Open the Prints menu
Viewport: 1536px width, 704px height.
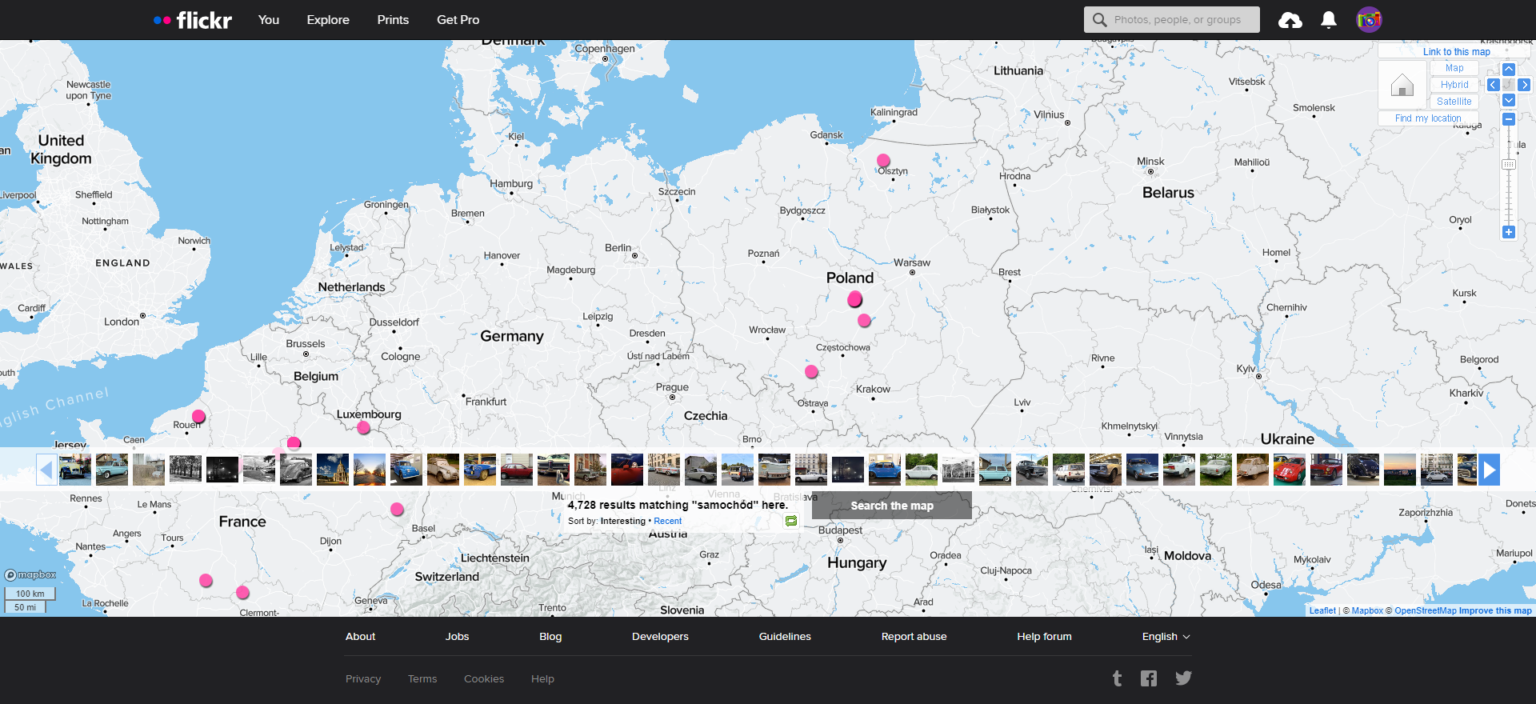coord(392,19)
